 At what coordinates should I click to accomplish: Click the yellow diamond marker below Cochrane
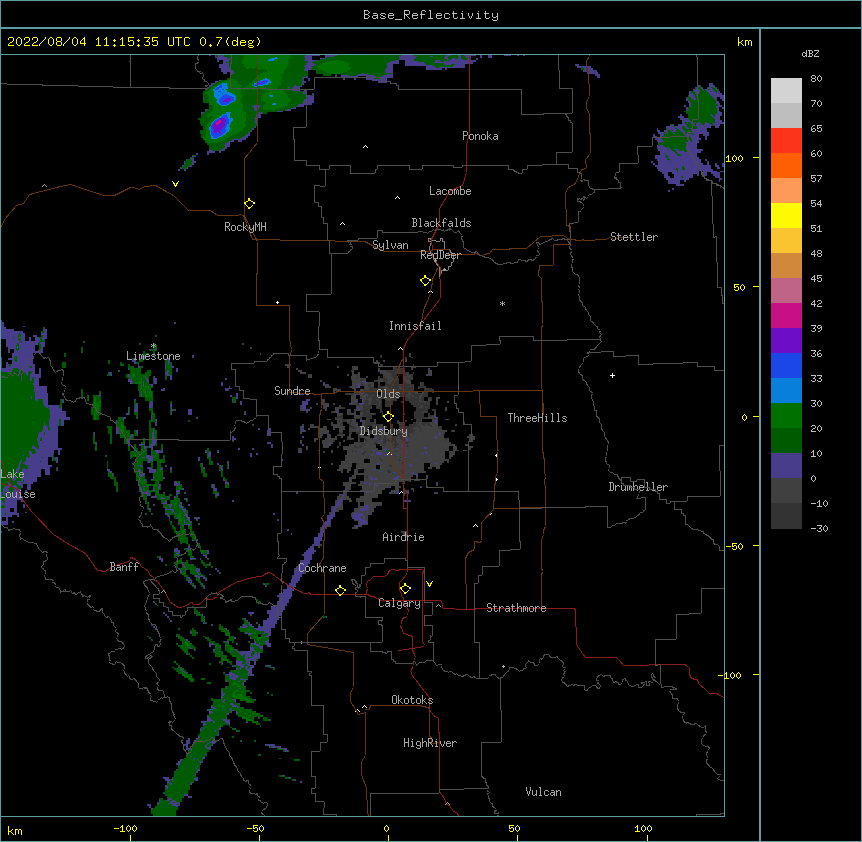pyautogui.click(x=340, y=590)
